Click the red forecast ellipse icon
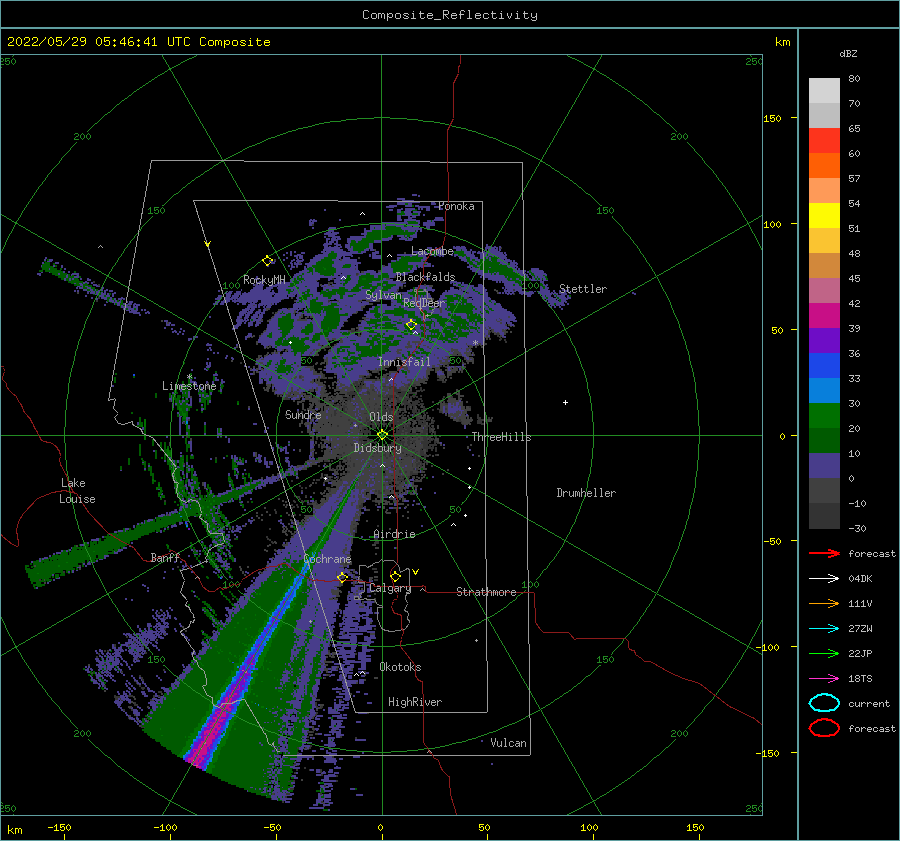Viewport: 900px width, 841px height. click(824, 728)
